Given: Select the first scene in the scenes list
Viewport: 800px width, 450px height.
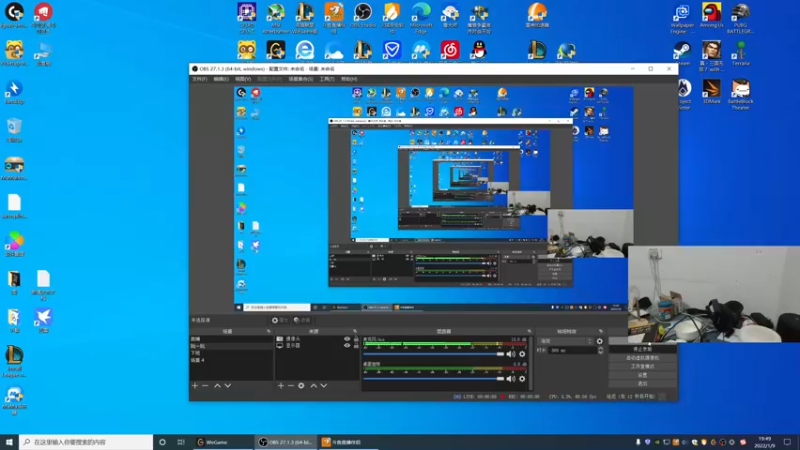Looking at the screenshot, I should coord(231,339).
